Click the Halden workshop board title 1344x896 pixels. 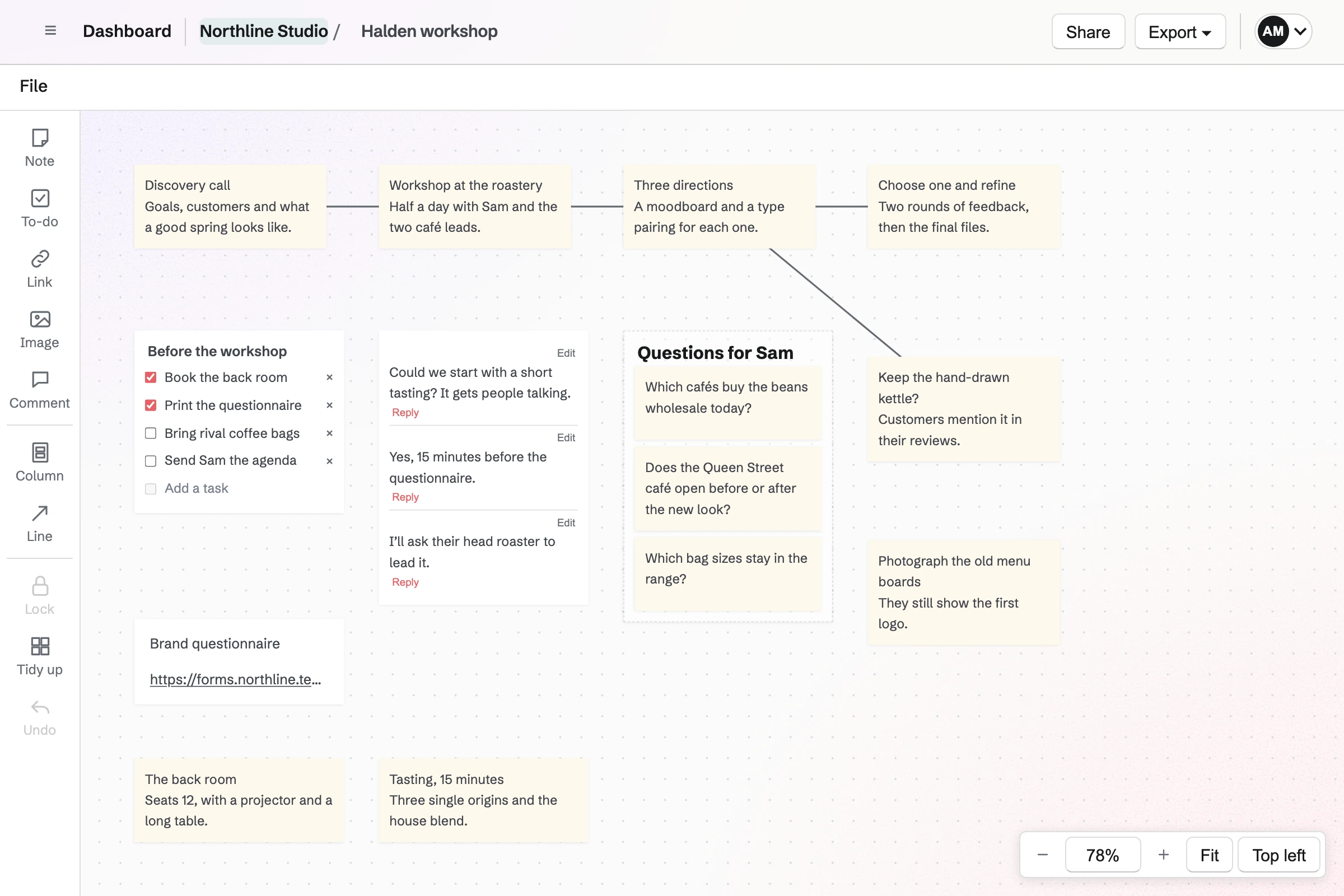point(429,31)
